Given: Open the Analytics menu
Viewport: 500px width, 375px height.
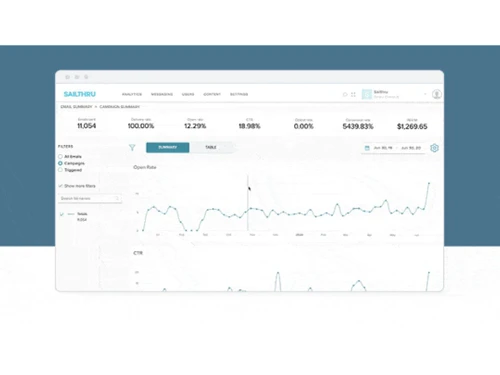Looking at the screenshot, I should pyautogui.click(x=132, y=94).
